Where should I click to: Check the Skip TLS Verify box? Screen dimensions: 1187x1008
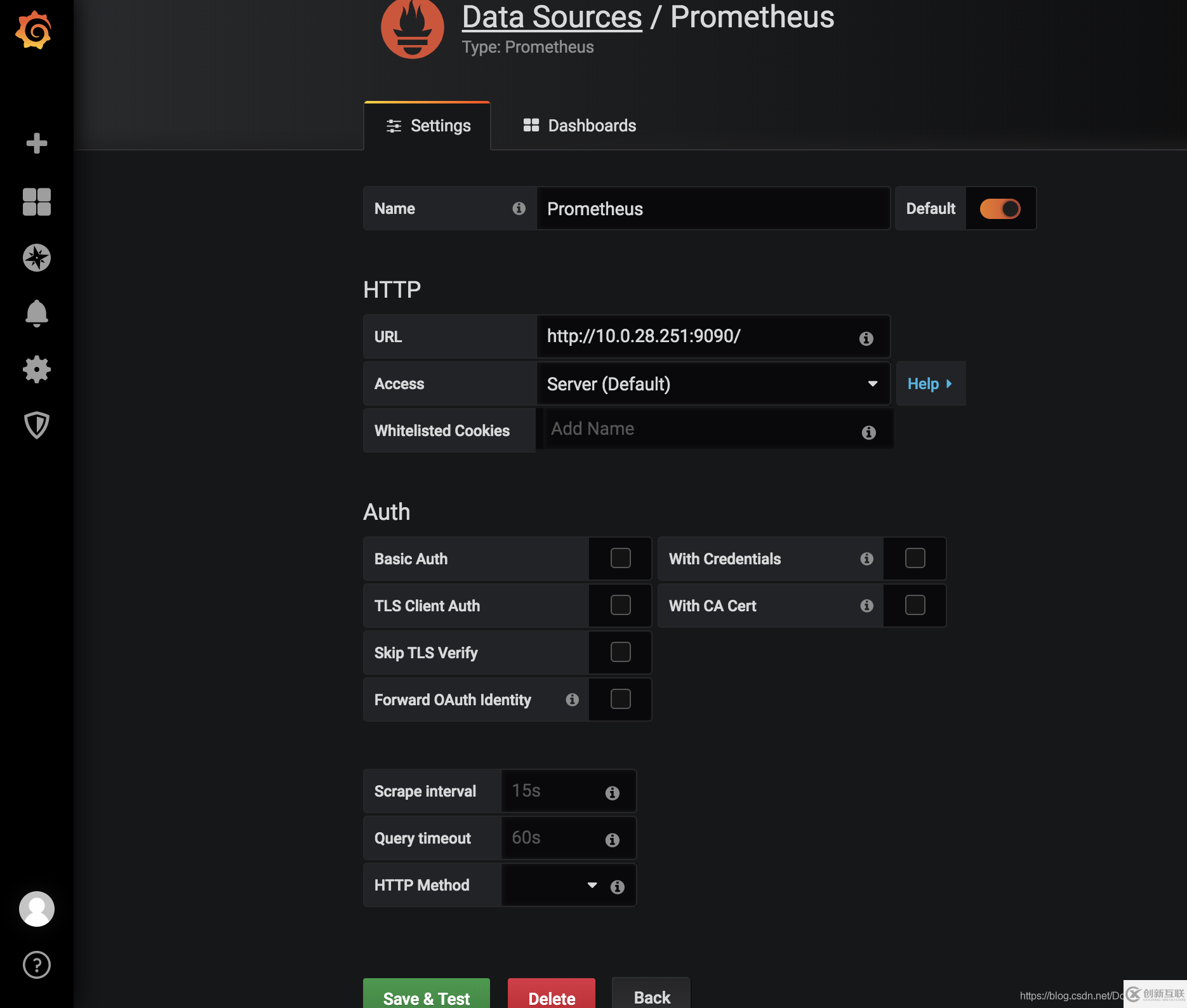point(621,652)
